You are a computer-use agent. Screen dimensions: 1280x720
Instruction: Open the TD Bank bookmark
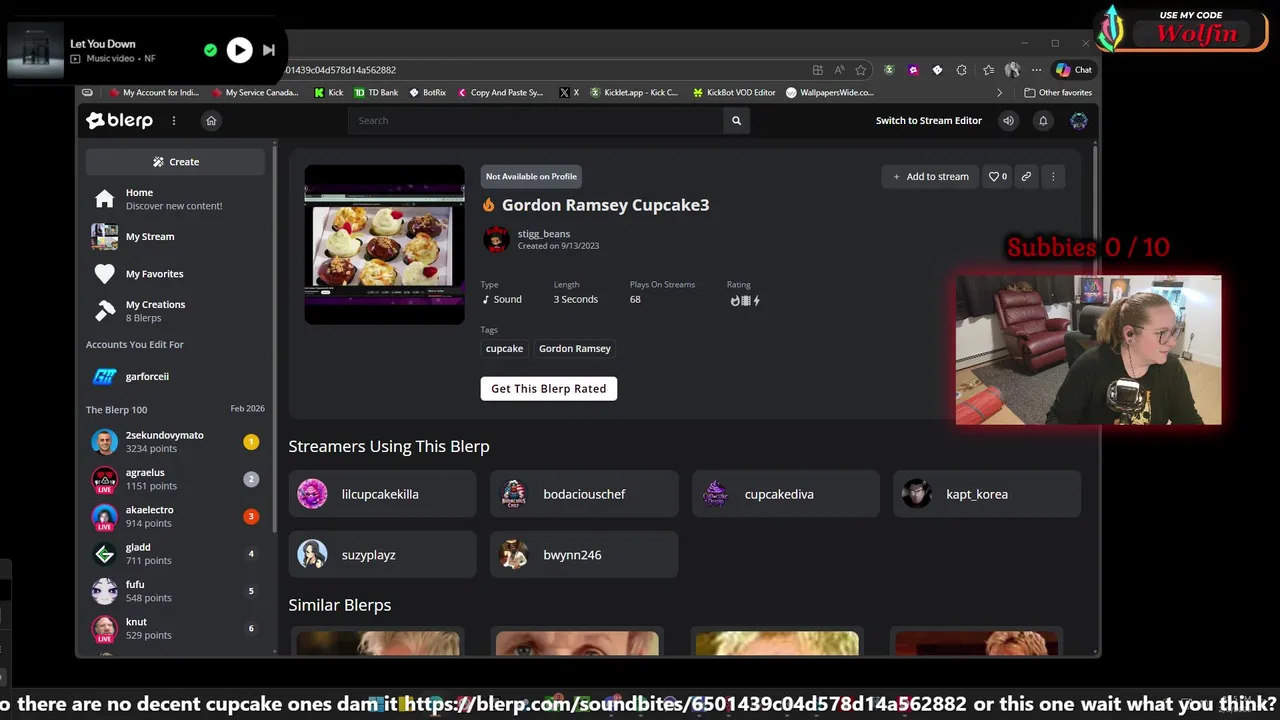tap(376, 93)
